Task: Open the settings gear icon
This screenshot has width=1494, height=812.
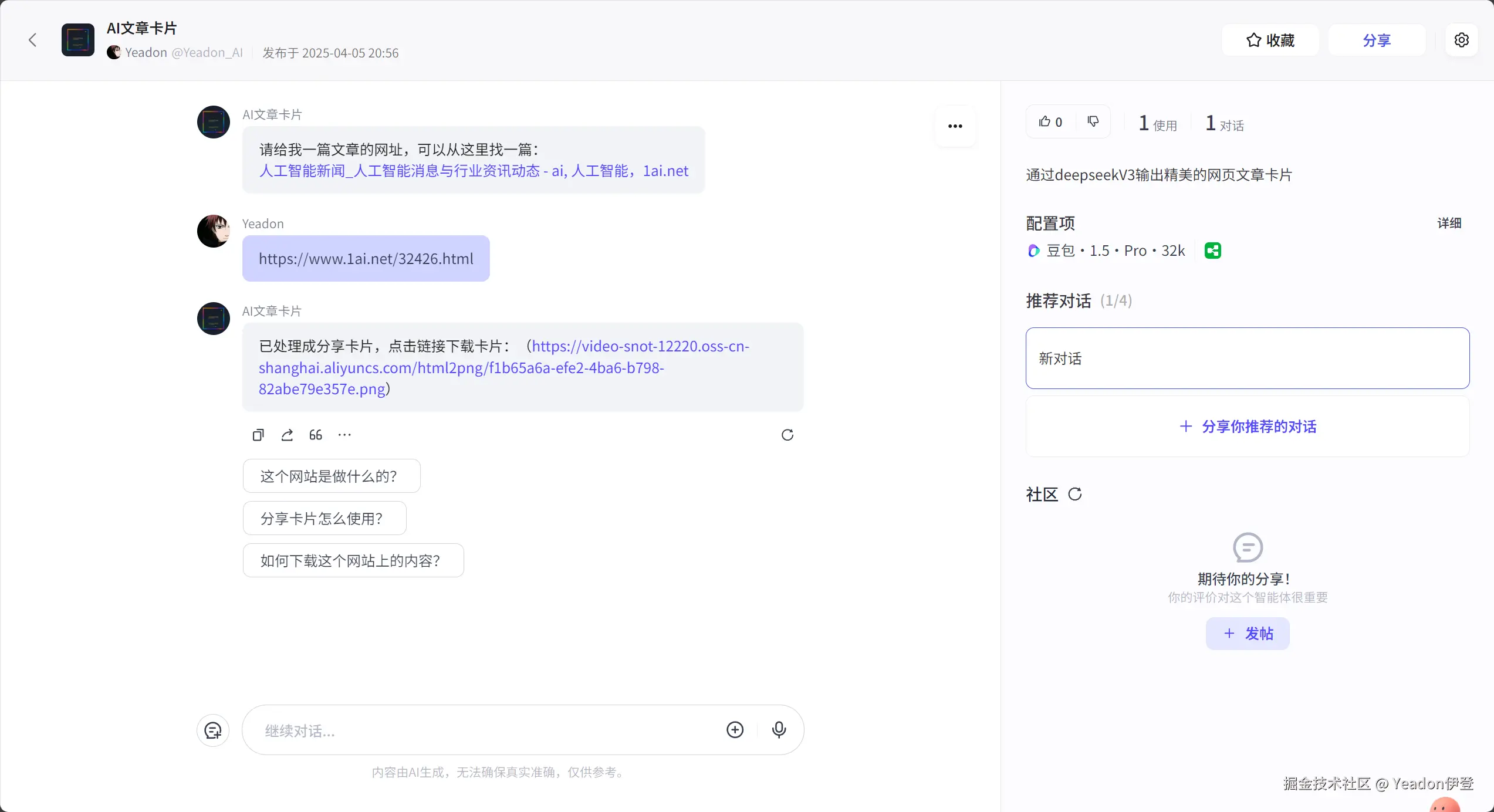Action: (x=1461, y=40)
